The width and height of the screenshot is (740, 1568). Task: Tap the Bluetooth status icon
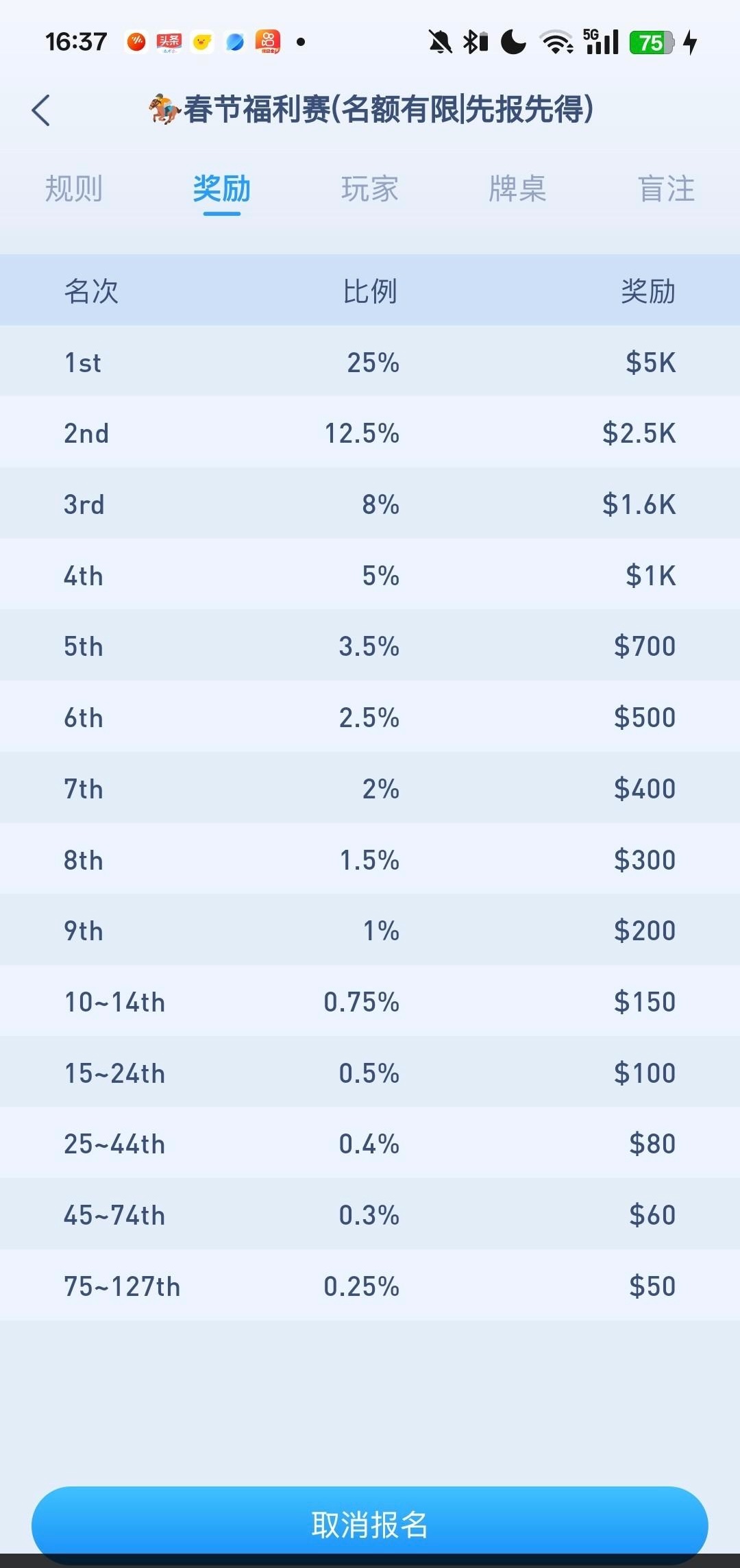474,42
